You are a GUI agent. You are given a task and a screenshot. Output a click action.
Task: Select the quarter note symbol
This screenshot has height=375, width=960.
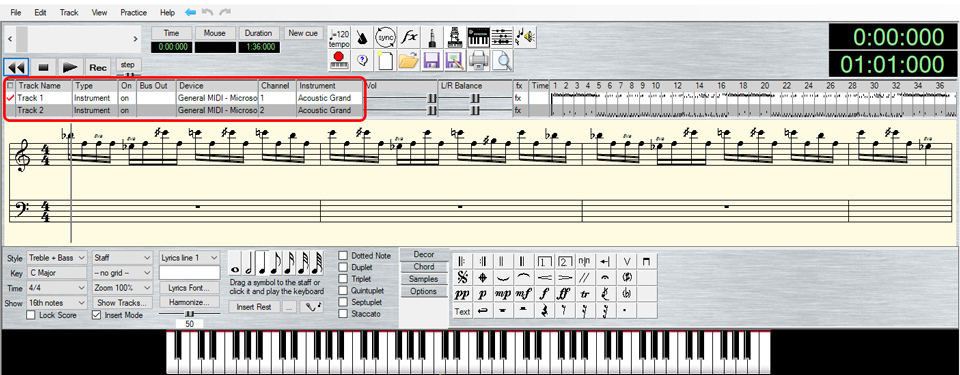(262, 264)
